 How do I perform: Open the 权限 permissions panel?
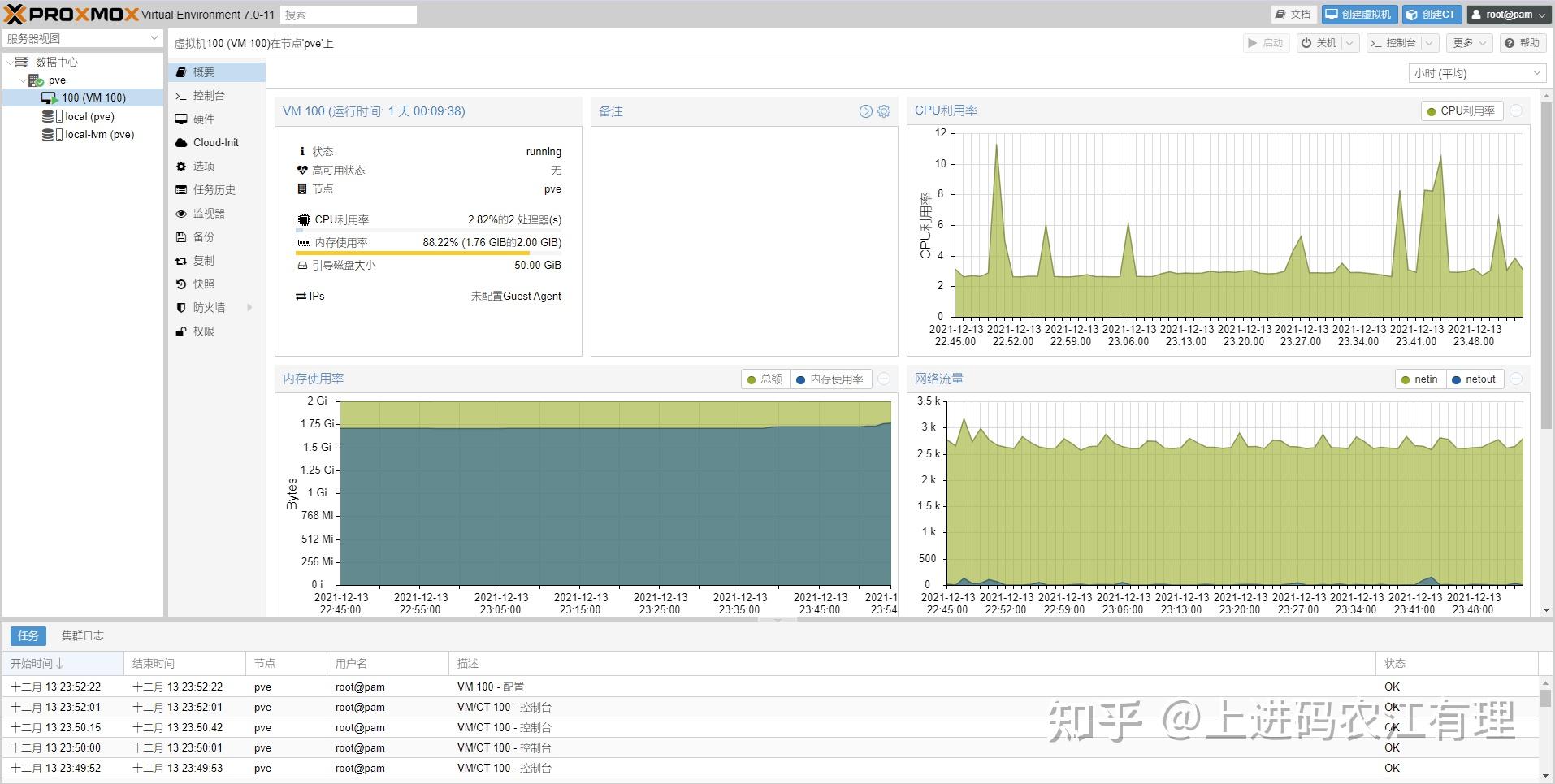(203, 331)
